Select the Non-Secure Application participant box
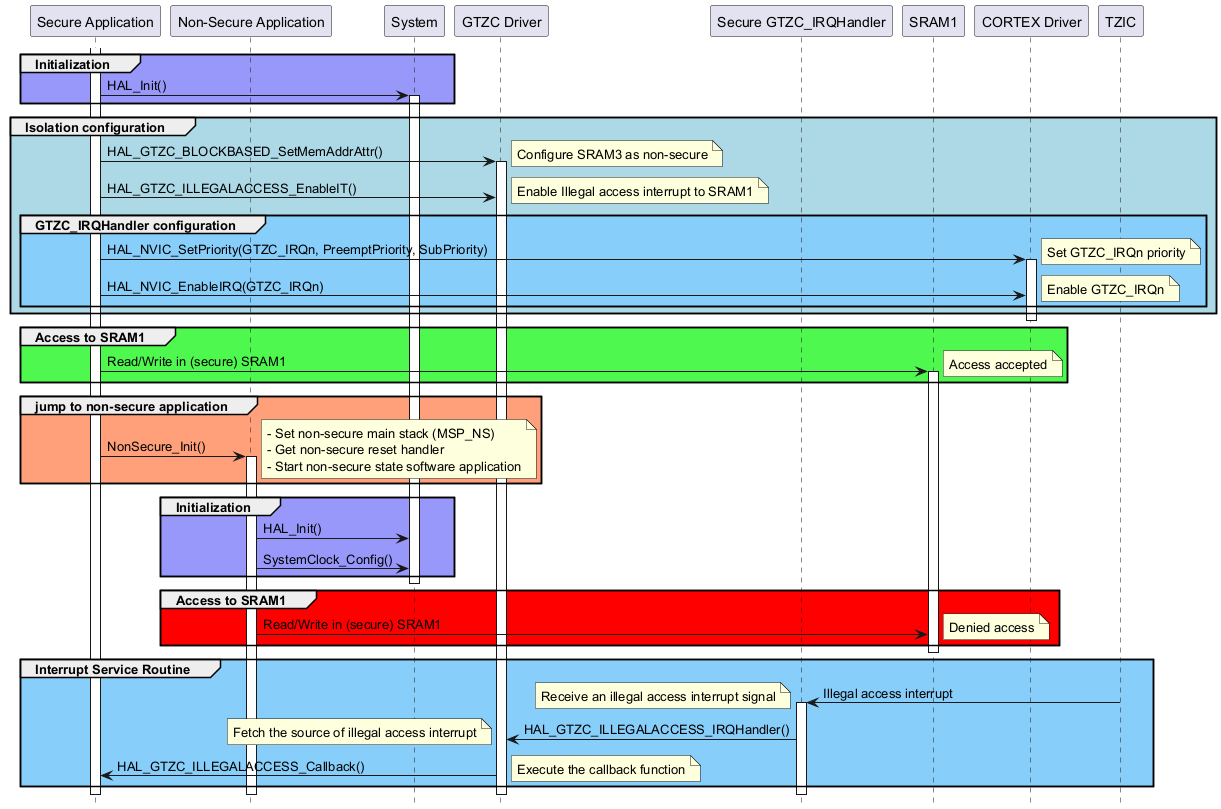Screen dimensions: 1221x809 click(250, 22)
